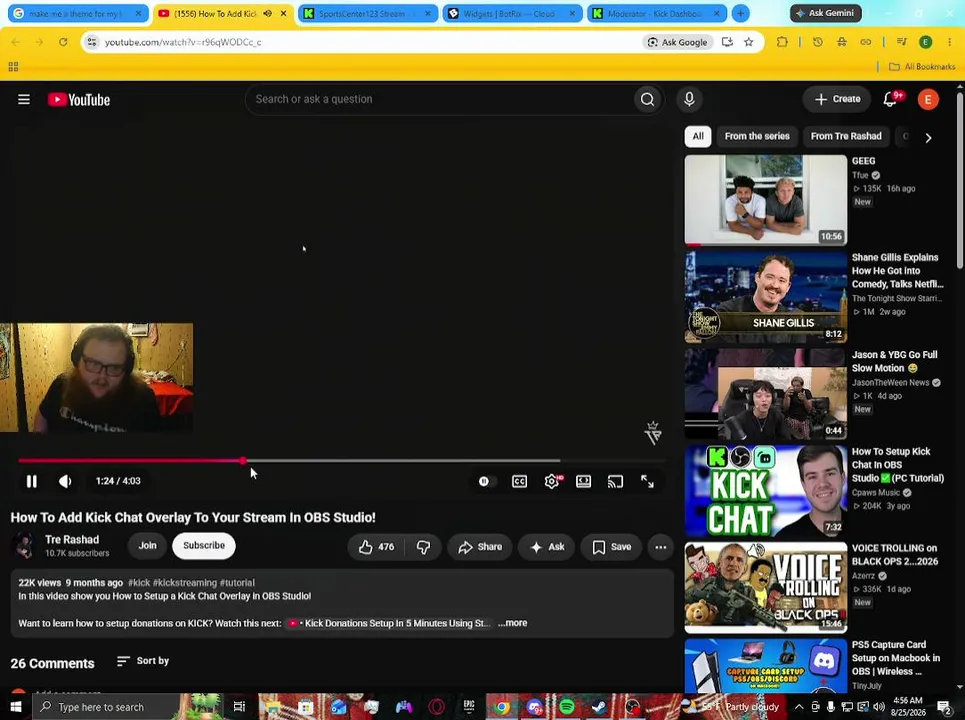Toggle the autoplay switch in the player
Screen dimensions: 965x720
pyautogui.click(x=485, y=481)
